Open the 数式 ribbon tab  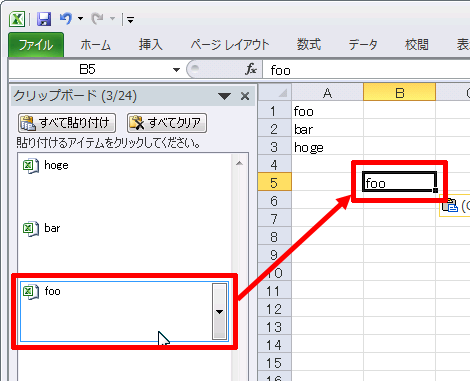[309, 45]
